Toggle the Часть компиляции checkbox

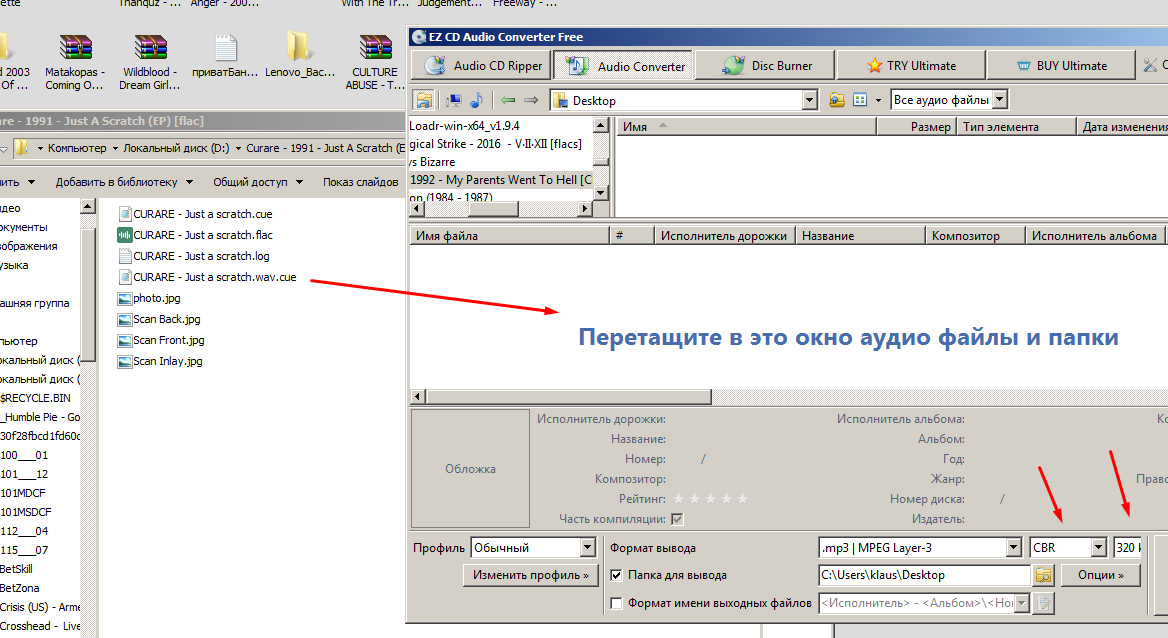coord(677,519)
